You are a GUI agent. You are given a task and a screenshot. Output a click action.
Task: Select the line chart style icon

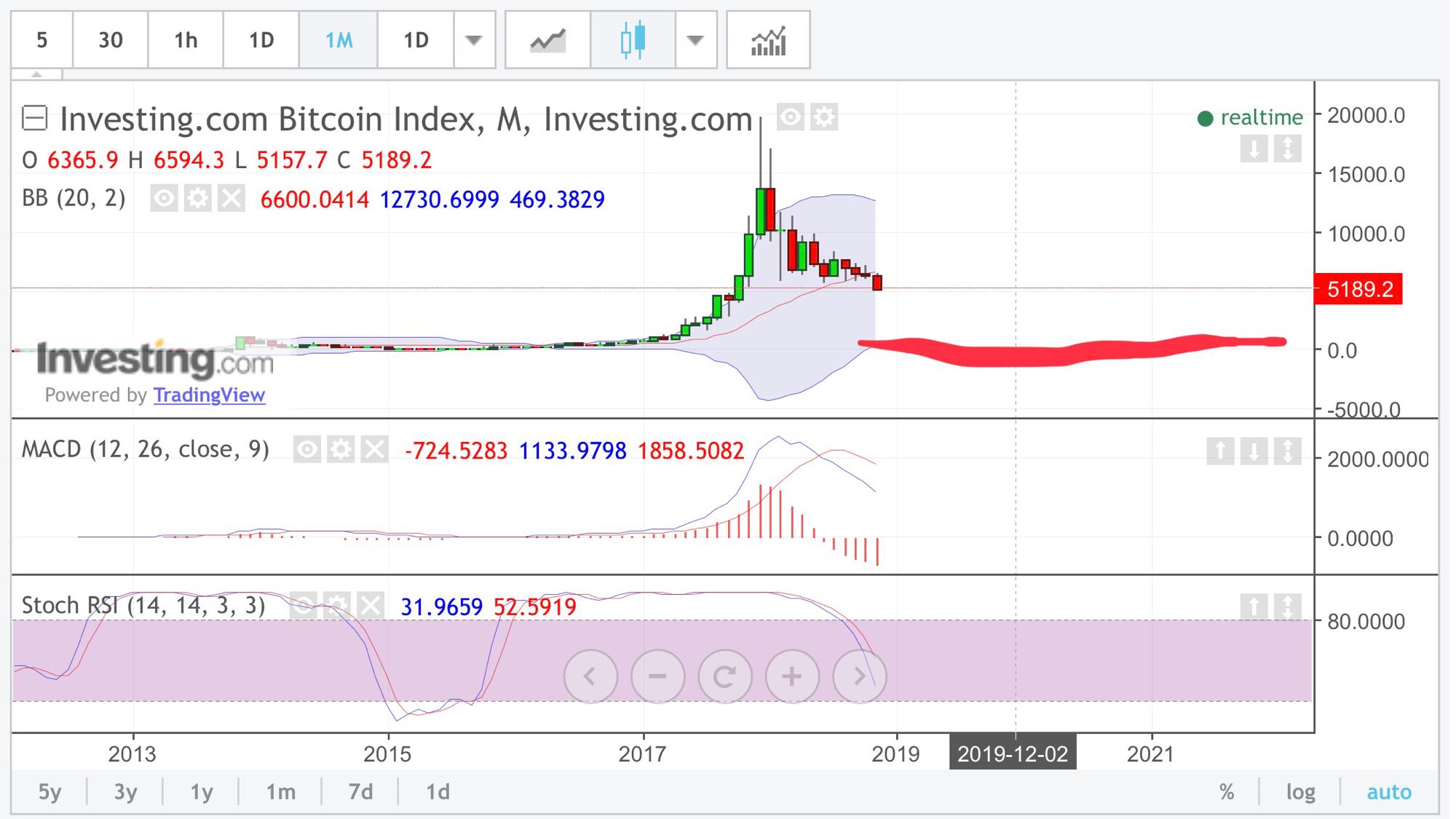(547, 40)
